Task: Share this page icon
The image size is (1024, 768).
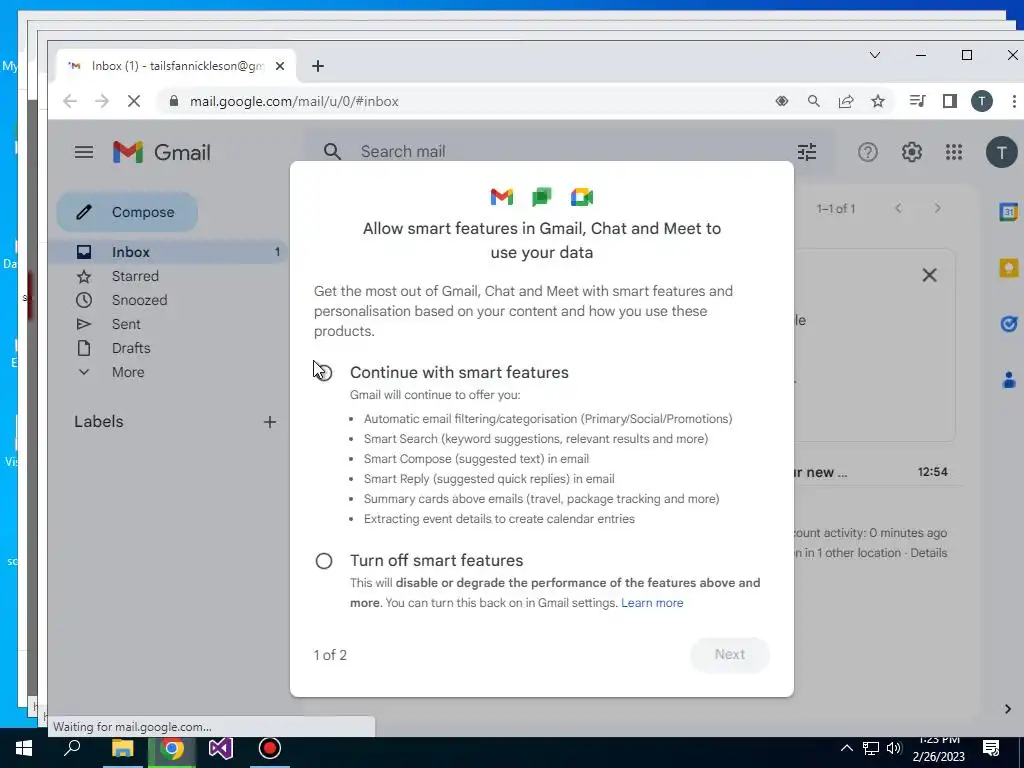Action: click(846, 101)
